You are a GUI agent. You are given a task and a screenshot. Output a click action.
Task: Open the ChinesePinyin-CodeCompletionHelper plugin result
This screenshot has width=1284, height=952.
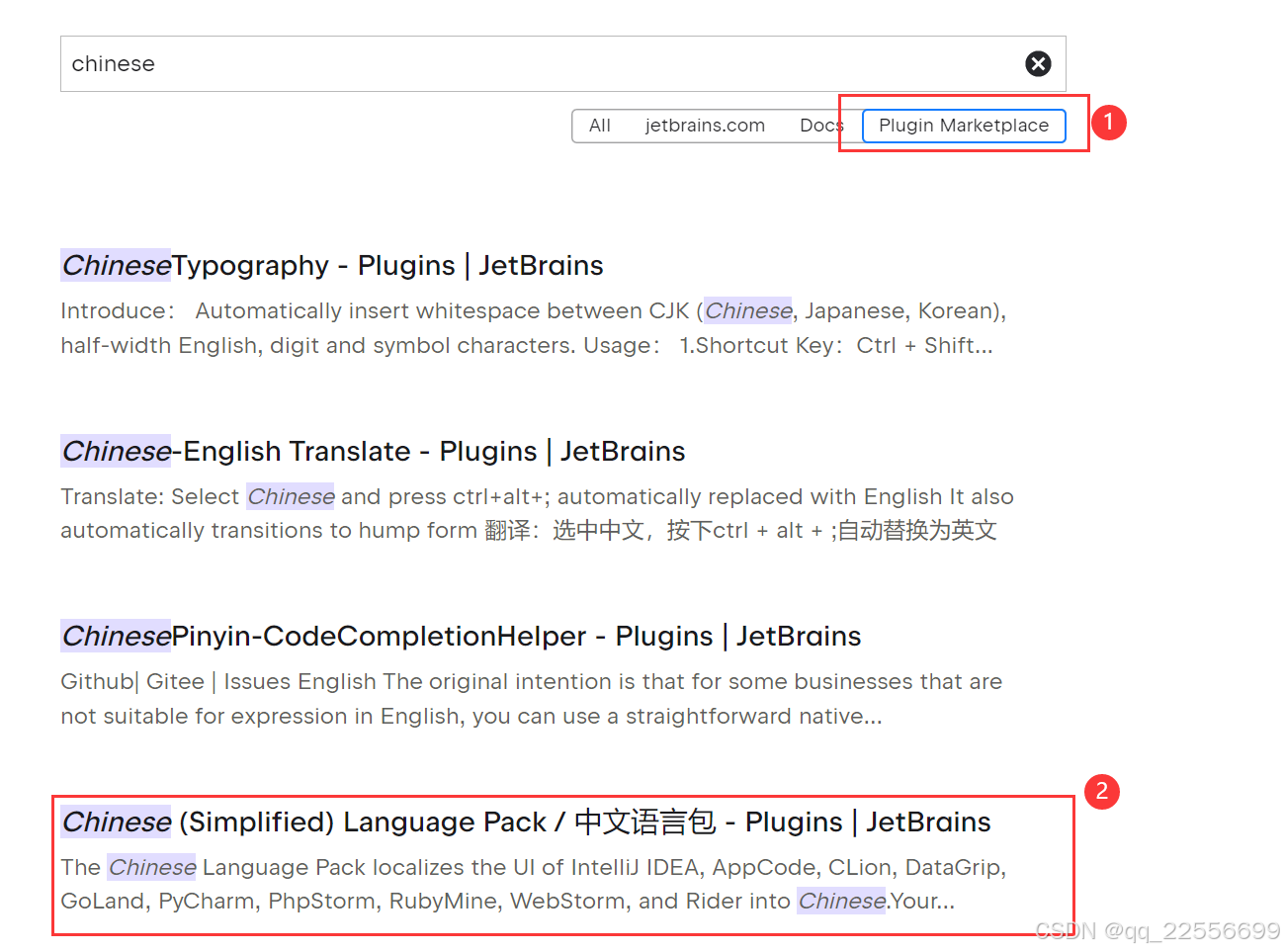click(461, 636)
